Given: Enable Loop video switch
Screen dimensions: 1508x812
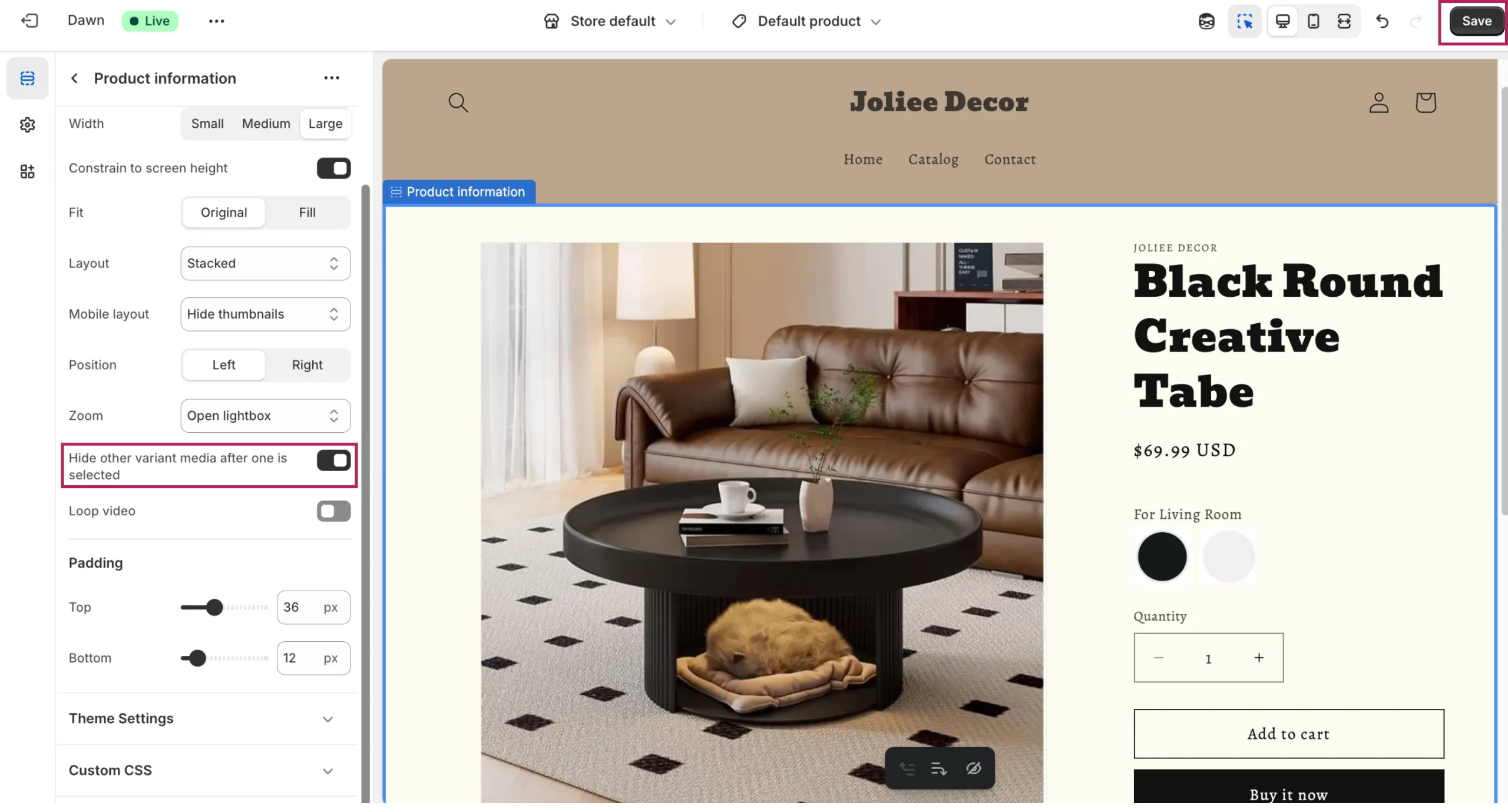Looking at the screenshot, I should [x=333, y=511].
